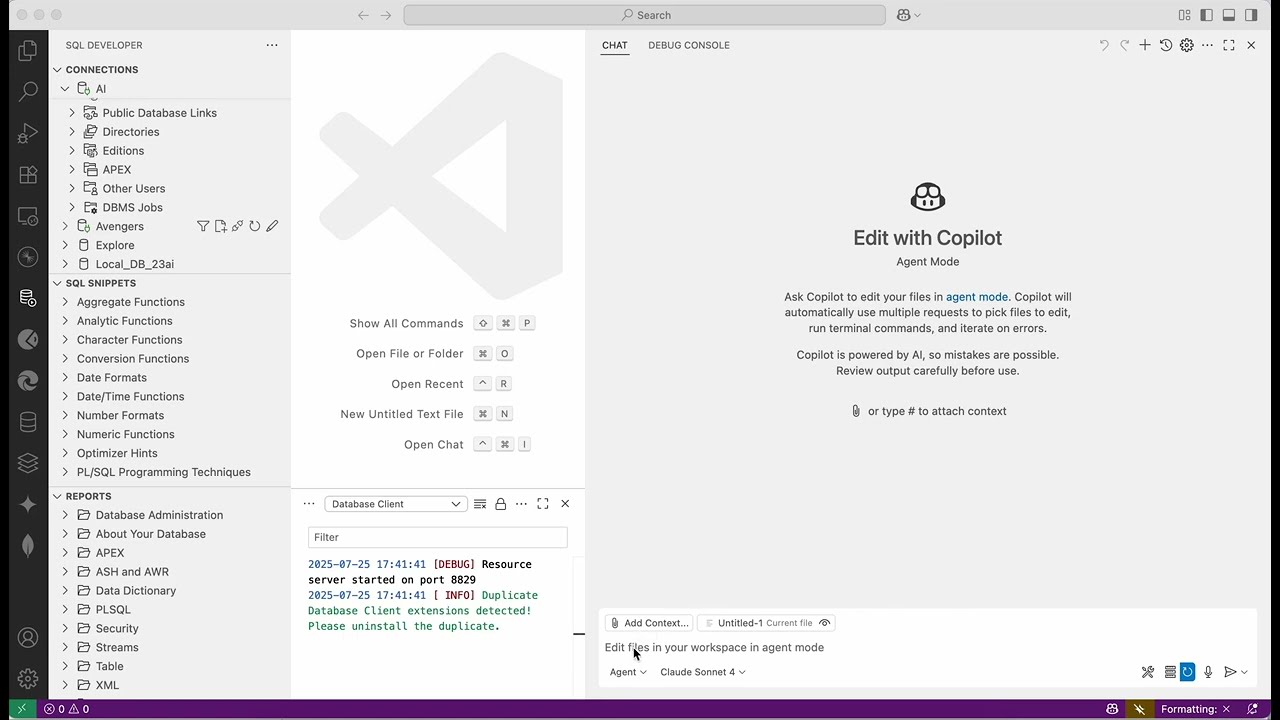Screen dimensions: 1280x720
Task: Clear output list icon in panel
Action: click(480, 504)
